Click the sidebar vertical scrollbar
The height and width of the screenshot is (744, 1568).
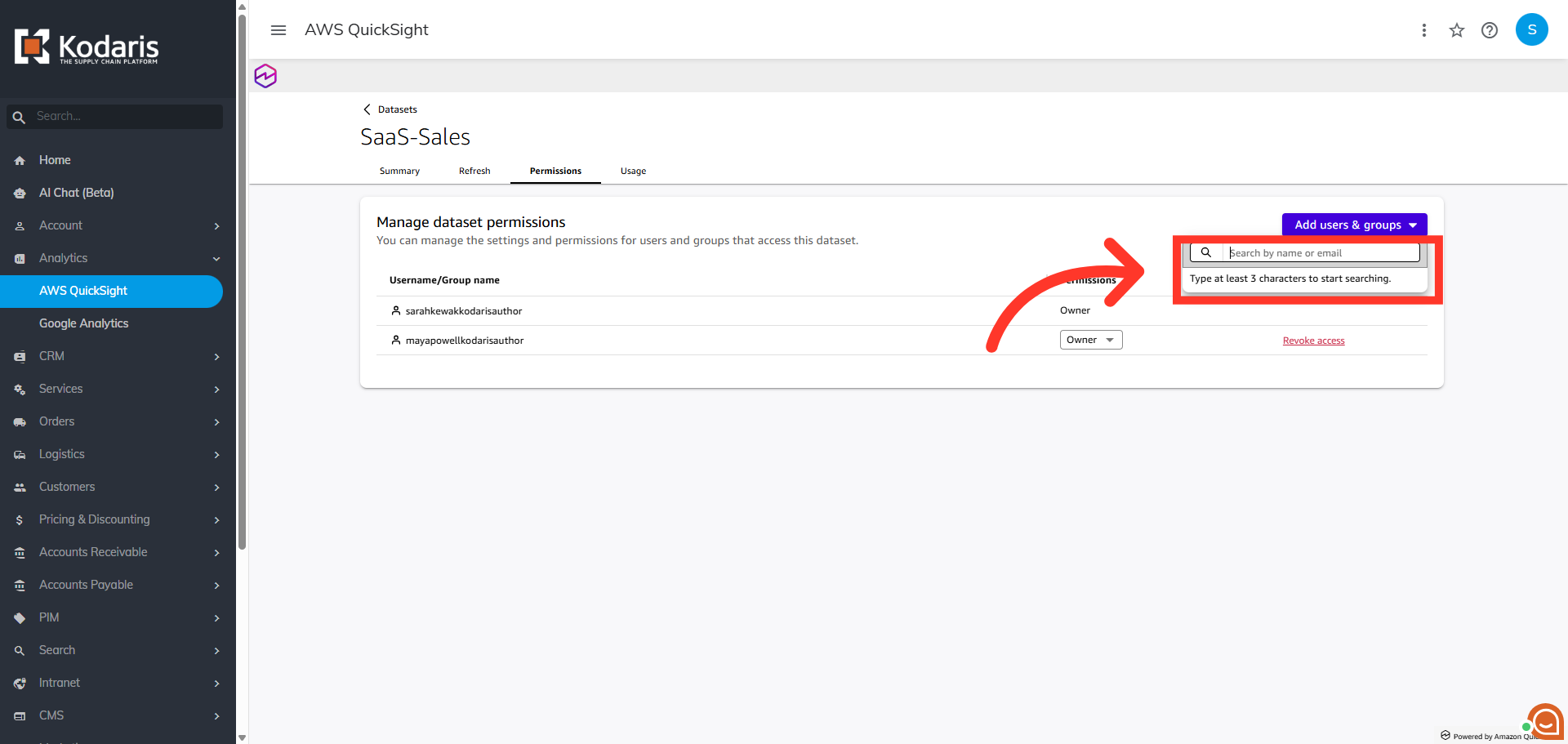tap(242, 282)
